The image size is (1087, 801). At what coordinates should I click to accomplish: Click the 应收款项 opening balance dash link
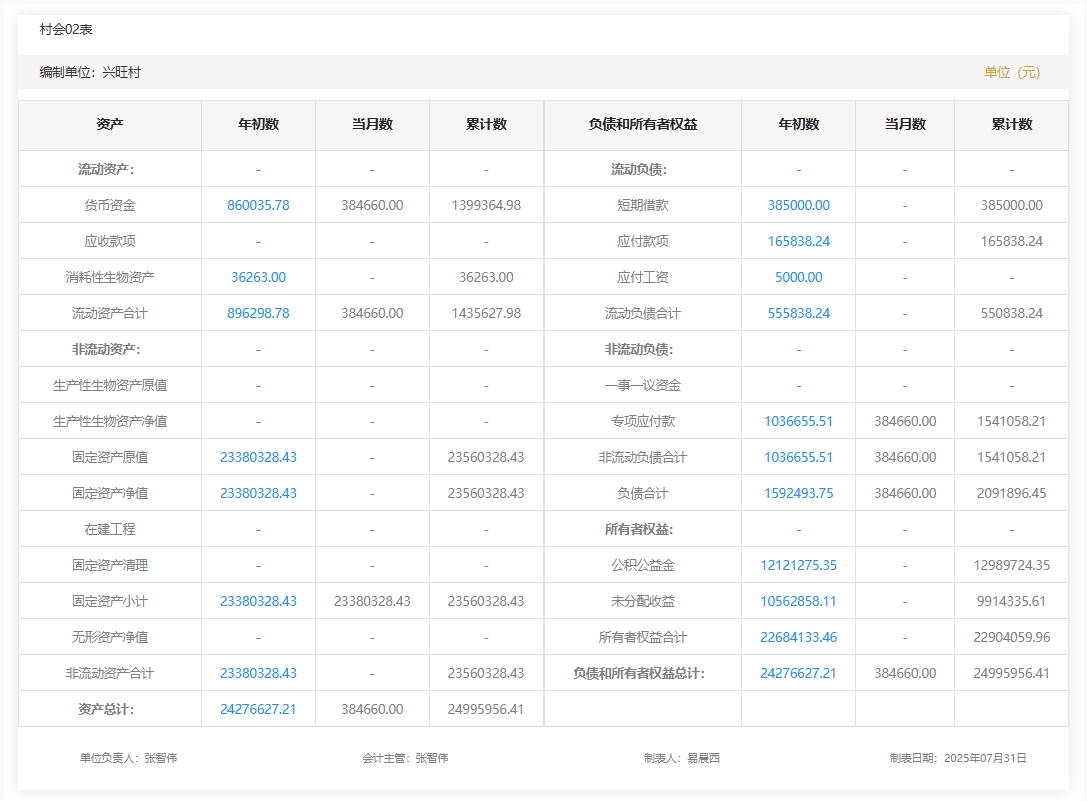(258, 241)
